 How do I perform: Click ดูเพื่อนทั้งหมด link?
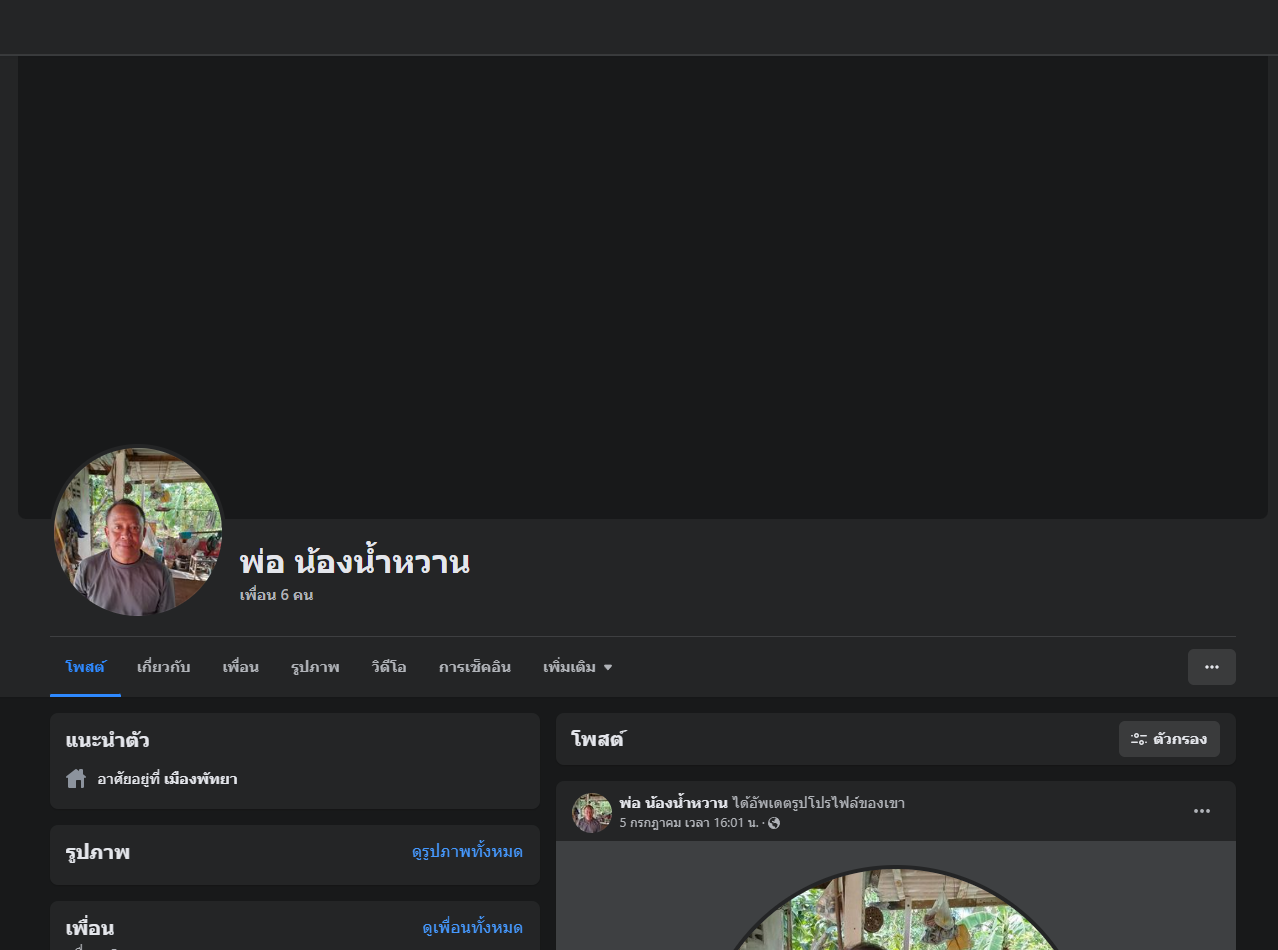(x=472, y=928)
